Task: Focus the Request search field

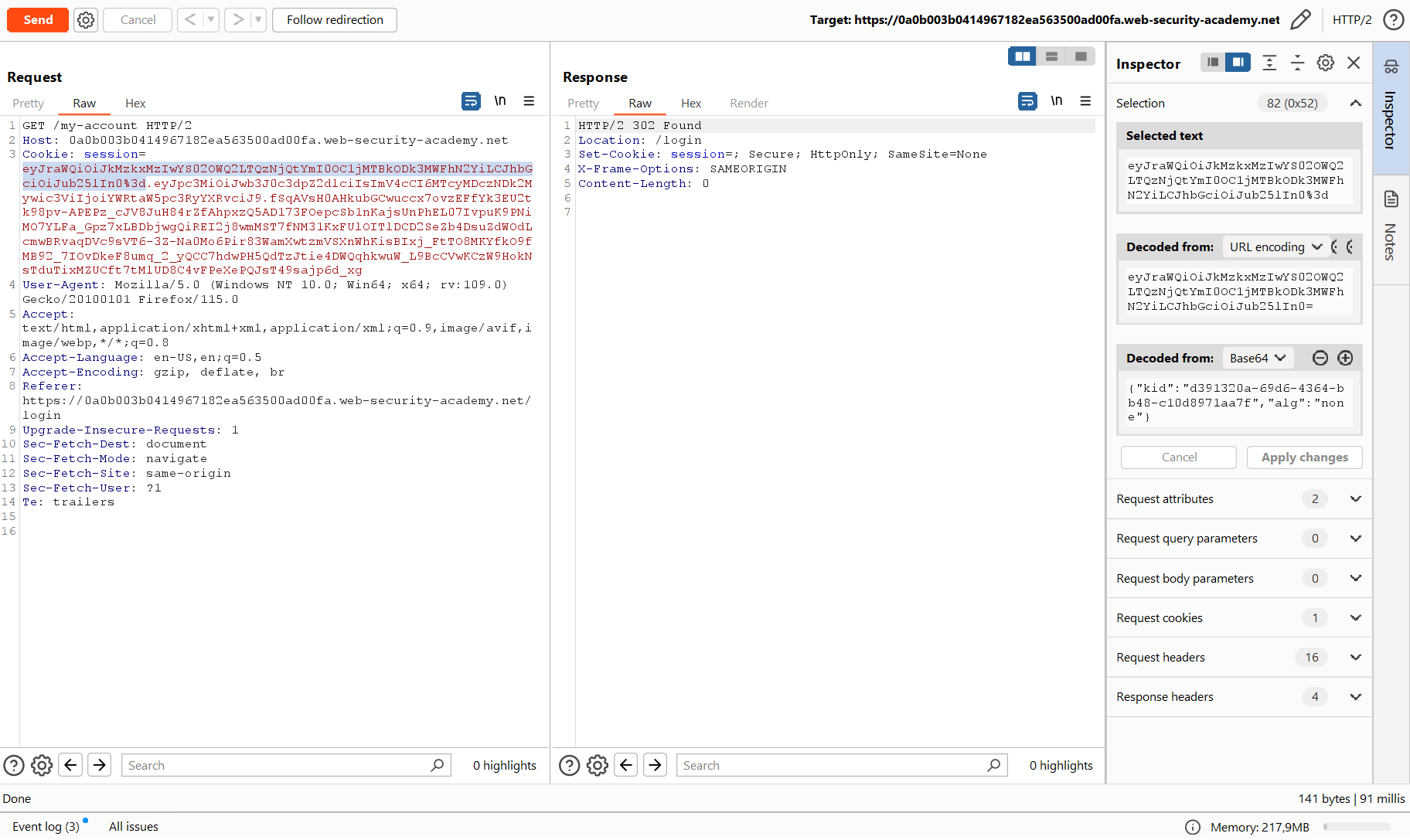Action: 286,765
